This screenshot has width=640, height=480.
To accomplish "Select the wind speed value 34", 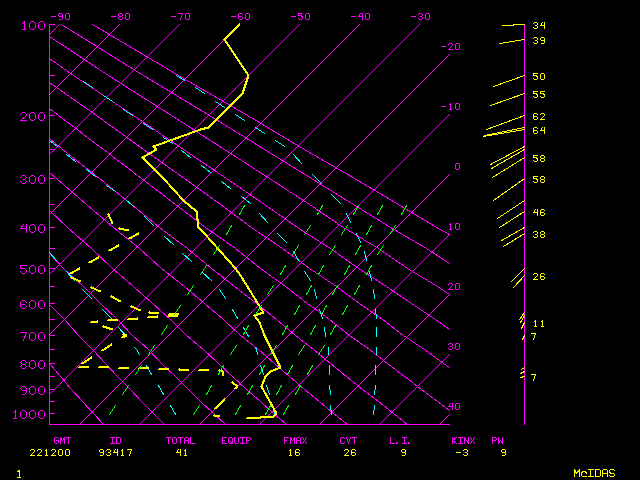I will [x=538, y=26].
